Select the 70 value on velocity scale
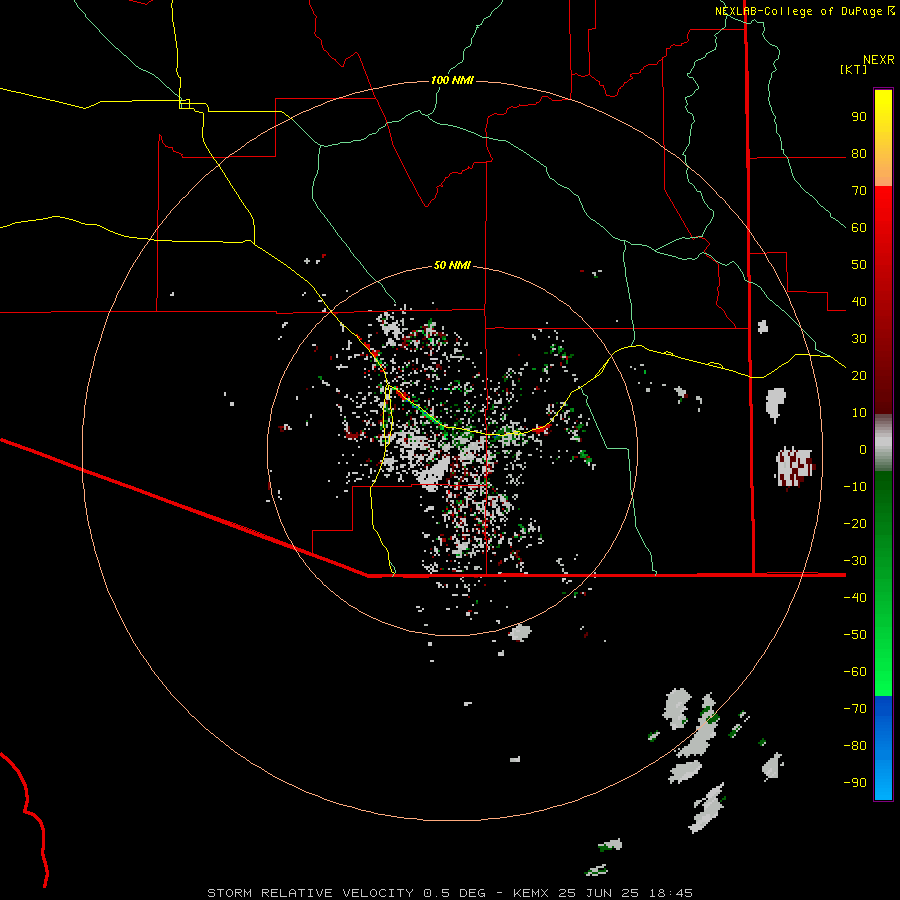 tap(859, 191)
